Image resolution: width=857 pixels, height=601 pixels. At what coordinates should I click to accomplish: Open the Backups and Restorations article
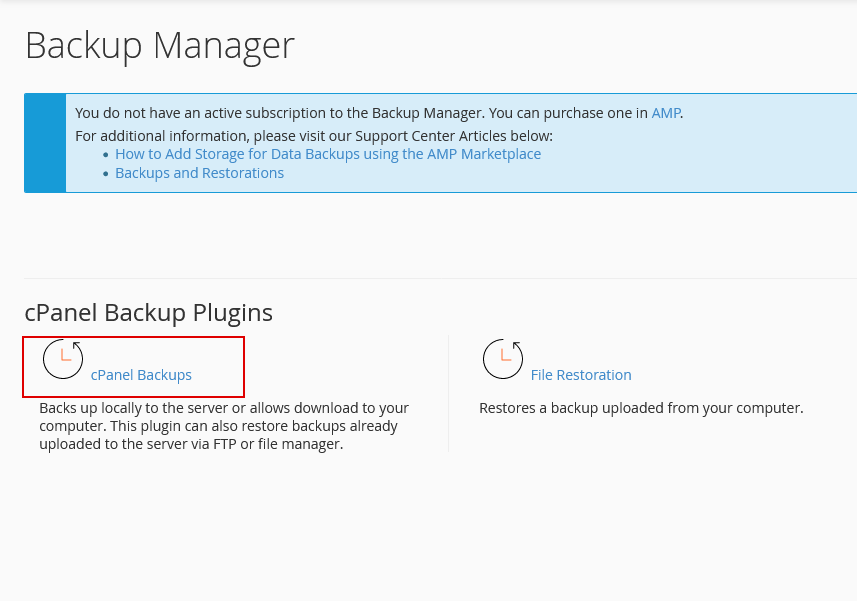199,173
